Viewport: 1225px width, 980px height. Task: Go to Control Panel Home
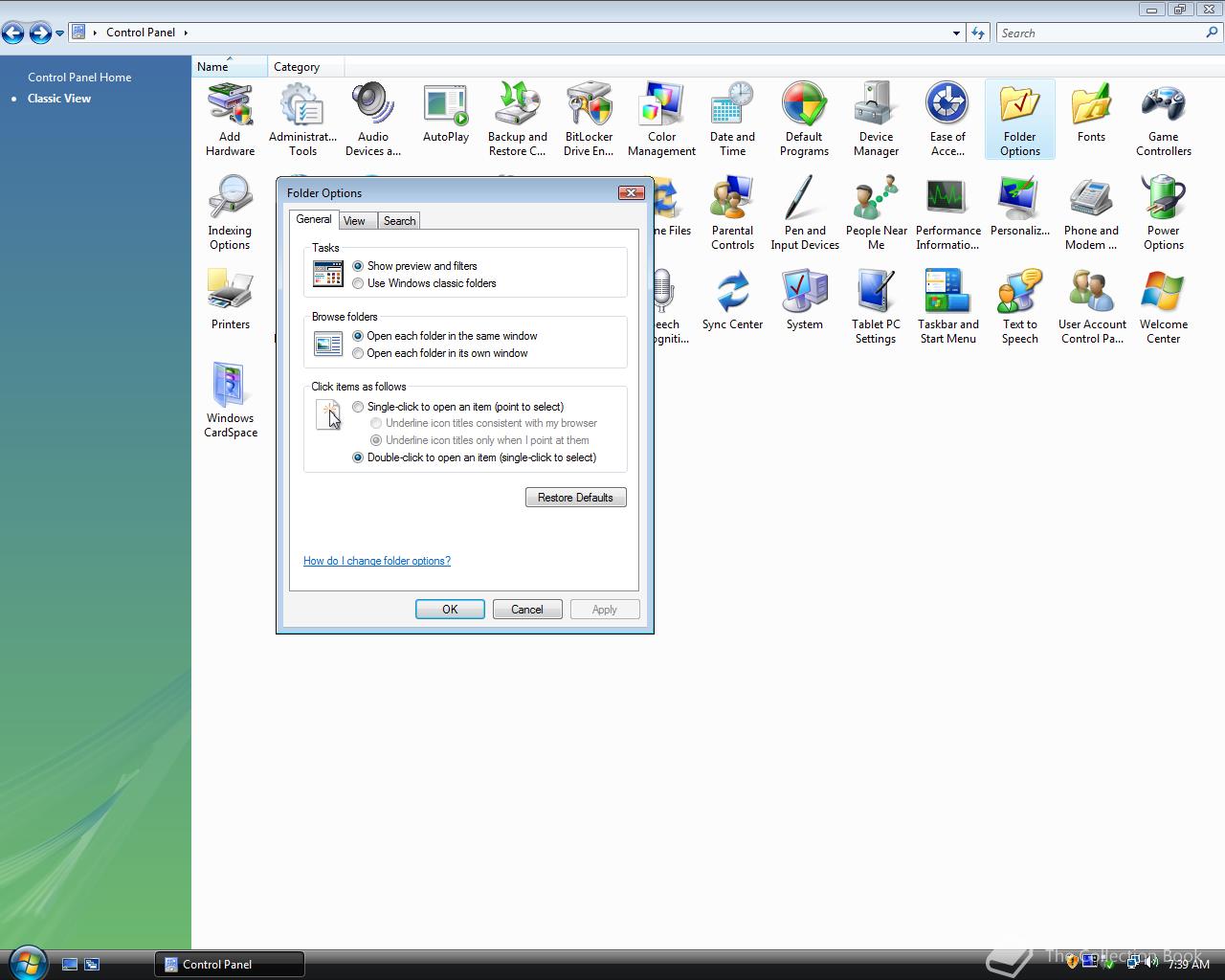[x=79, y=78]
